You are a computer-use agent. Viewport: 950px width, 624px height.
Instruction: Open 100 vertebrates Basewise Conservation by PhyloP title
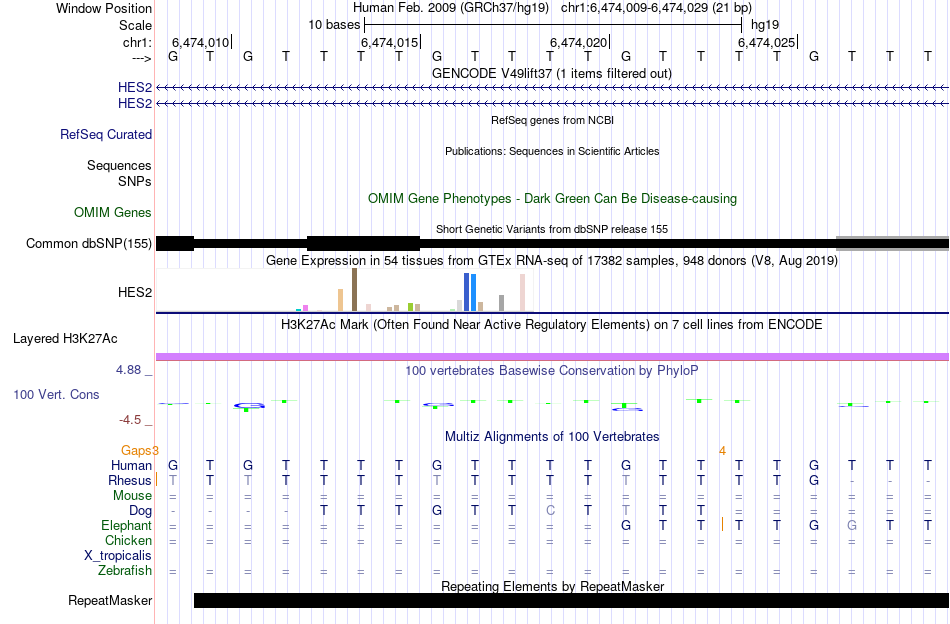coord(552,371)
